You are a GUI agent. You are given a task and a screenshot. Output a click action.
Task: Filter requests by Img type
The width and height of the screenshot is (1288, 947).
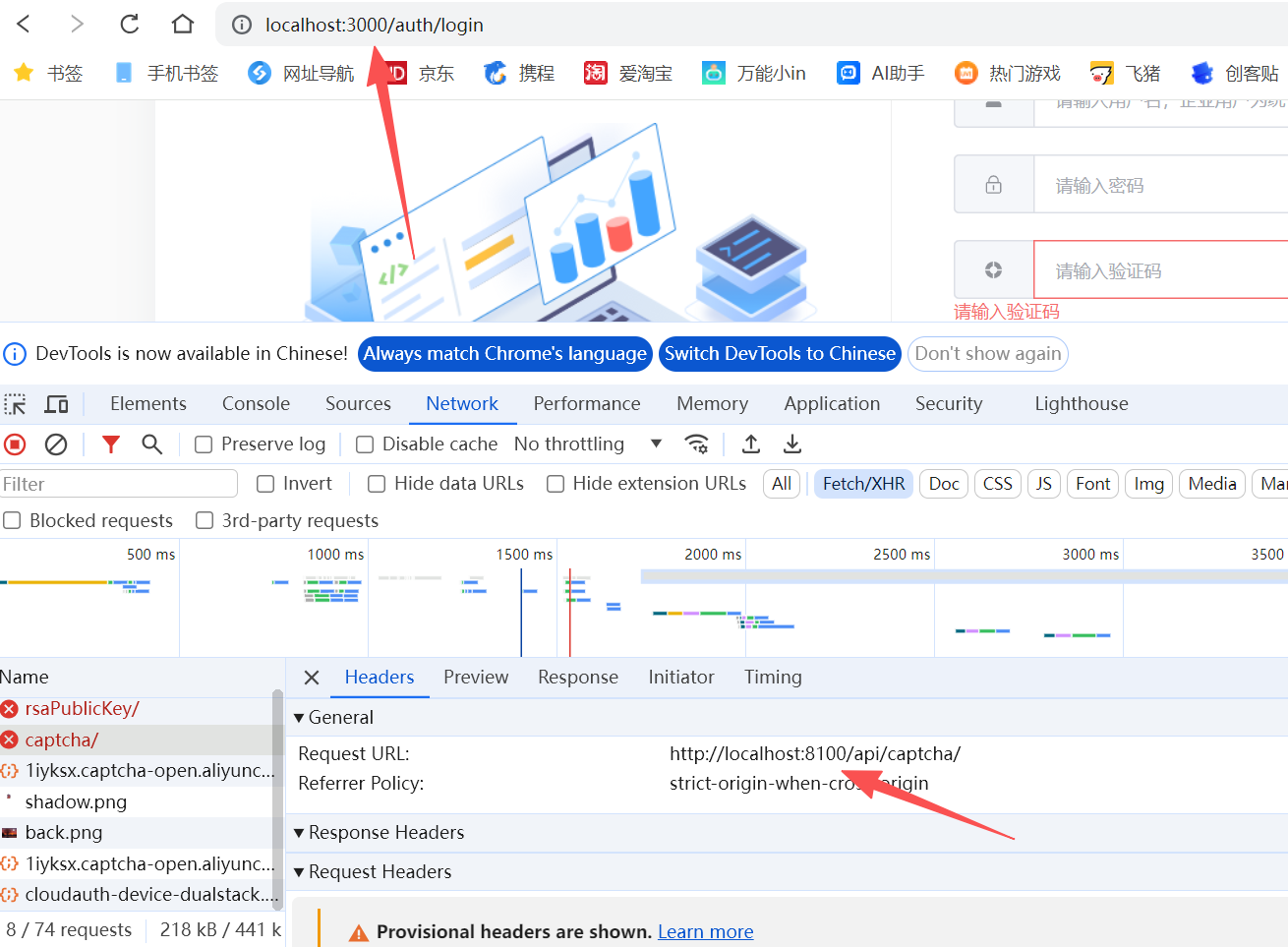pyautogui.click(x=1148, y=484)
